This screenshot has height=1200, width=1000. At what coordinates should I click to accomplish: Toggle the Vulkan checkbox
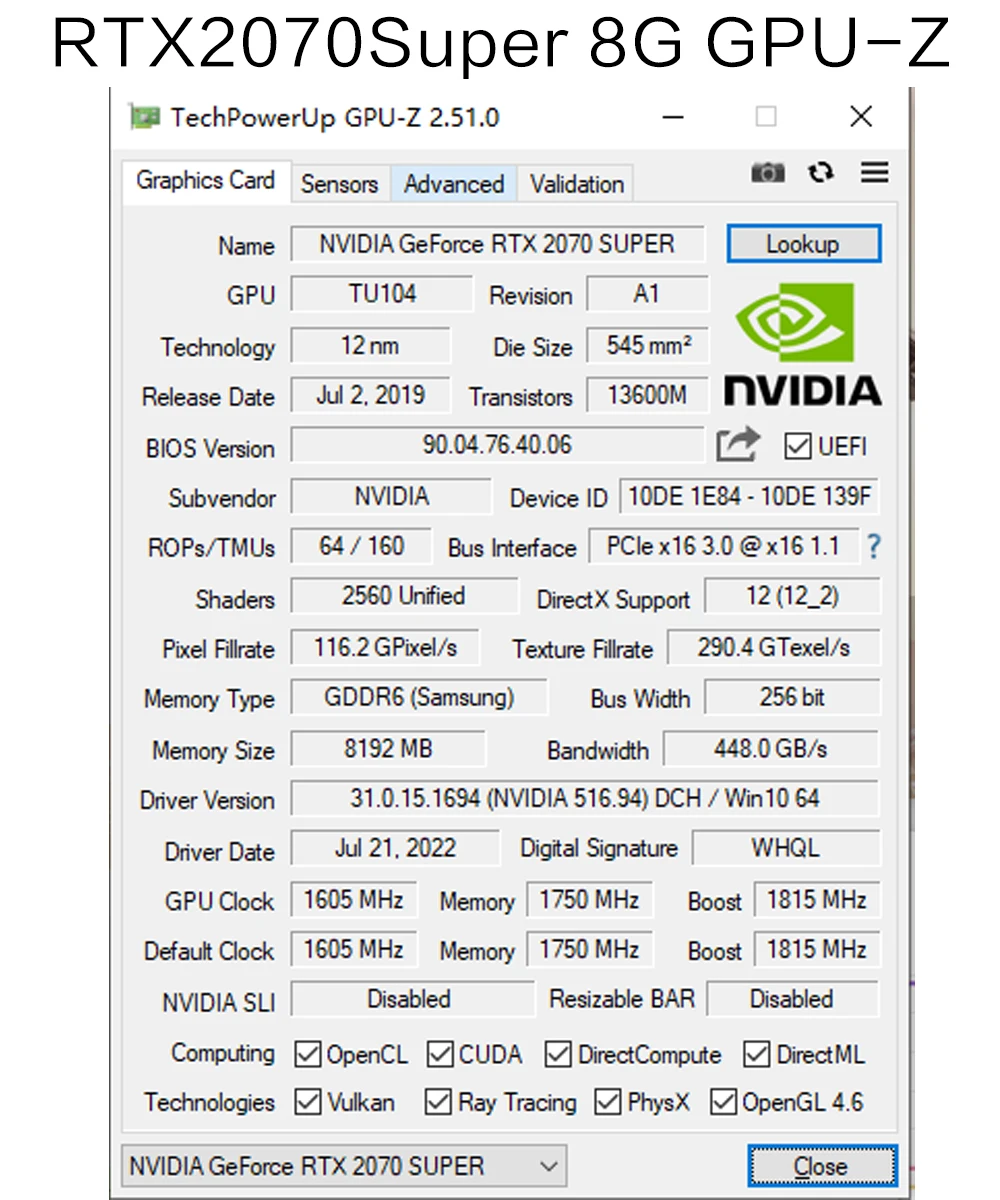point(307,1102)
